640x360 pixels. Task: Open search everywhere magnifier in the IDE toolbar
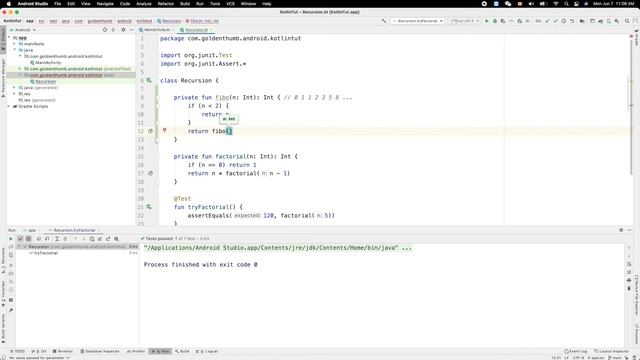click(x=627, y=21)
